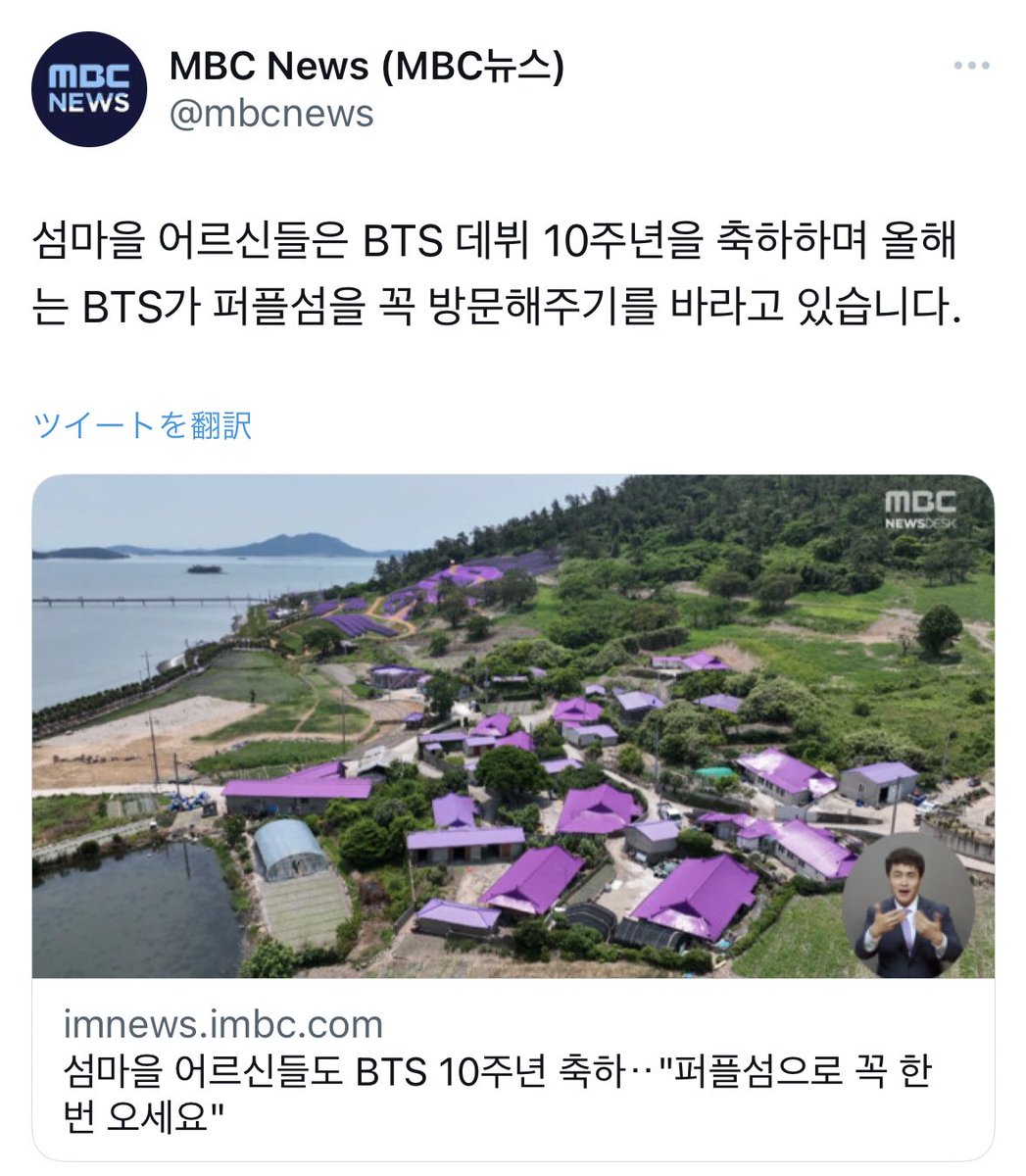The image size is (1026, 1176).
Task: Tap the bridge over the sea in the photo
Action: point(147,600)
